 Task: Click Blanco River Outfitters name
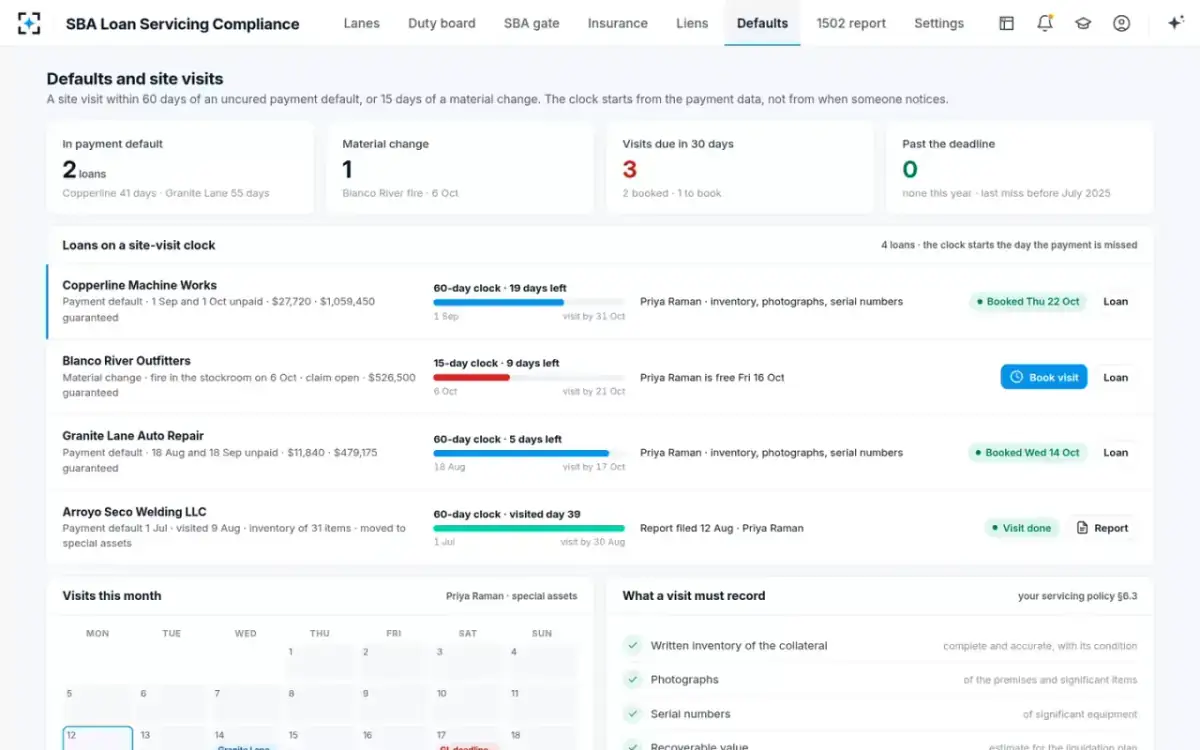point(126,361)
